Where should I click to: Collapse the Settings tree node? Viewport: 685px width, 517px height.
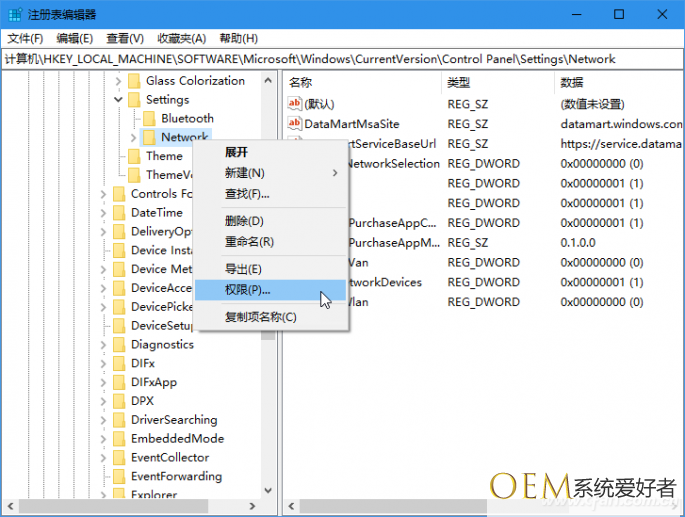click(119, 100)
